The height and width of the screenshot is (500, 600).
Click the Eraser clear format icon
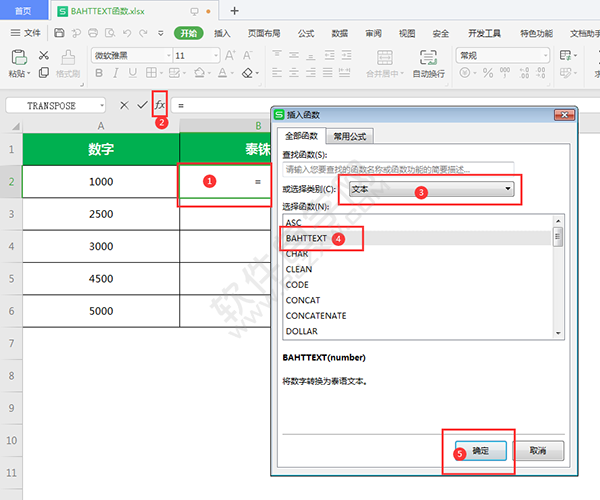247,73
